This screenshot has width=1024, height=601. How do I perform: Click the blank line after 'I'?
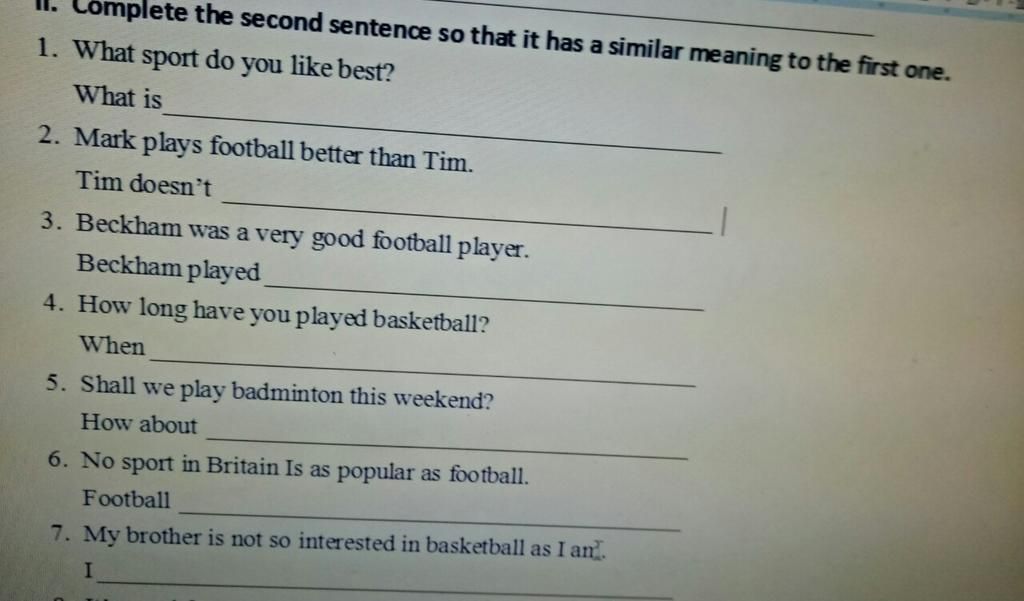click(384, 588)
